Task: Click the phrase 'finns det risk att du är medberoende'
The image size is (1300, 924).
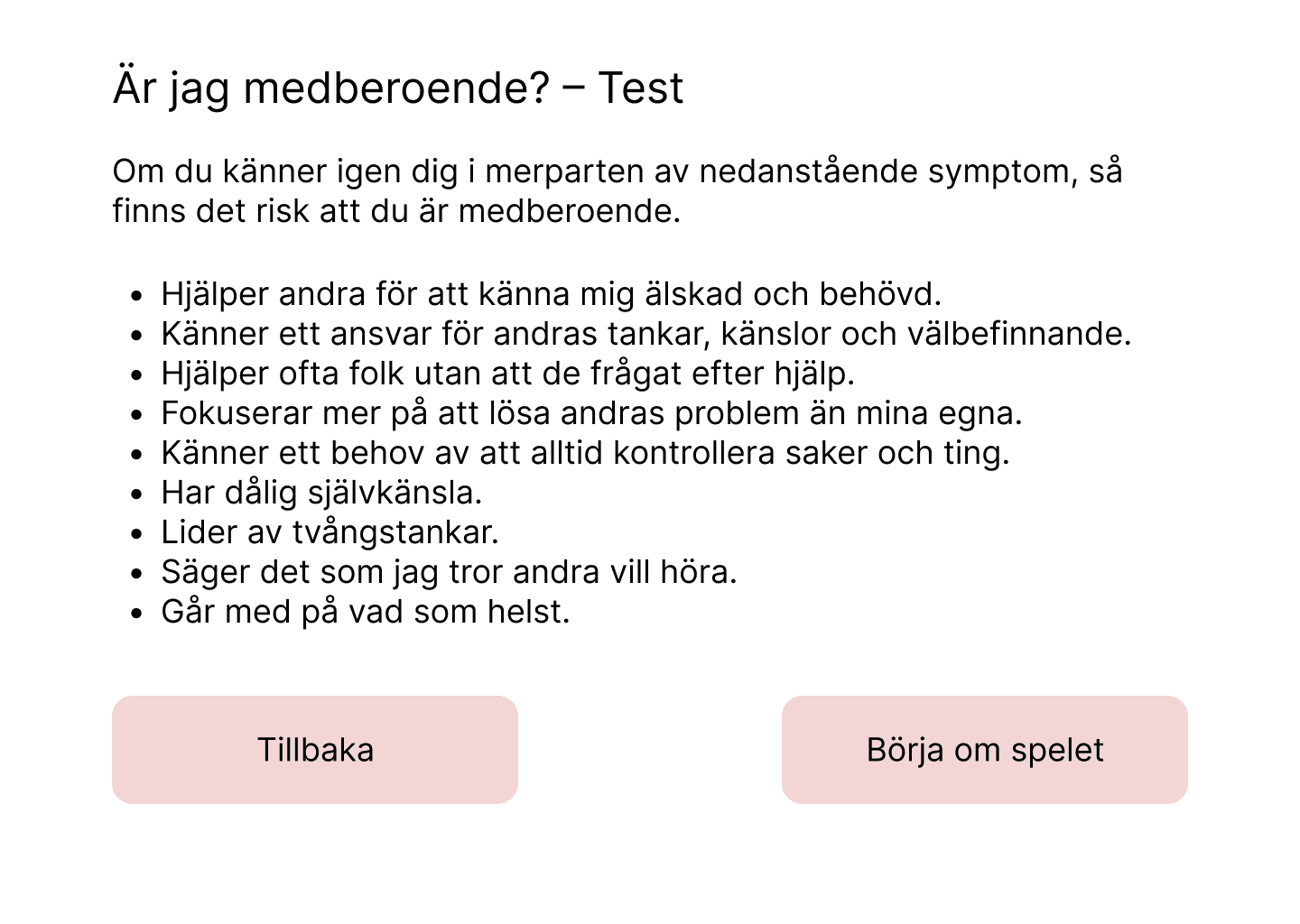Action: point(395,211)
